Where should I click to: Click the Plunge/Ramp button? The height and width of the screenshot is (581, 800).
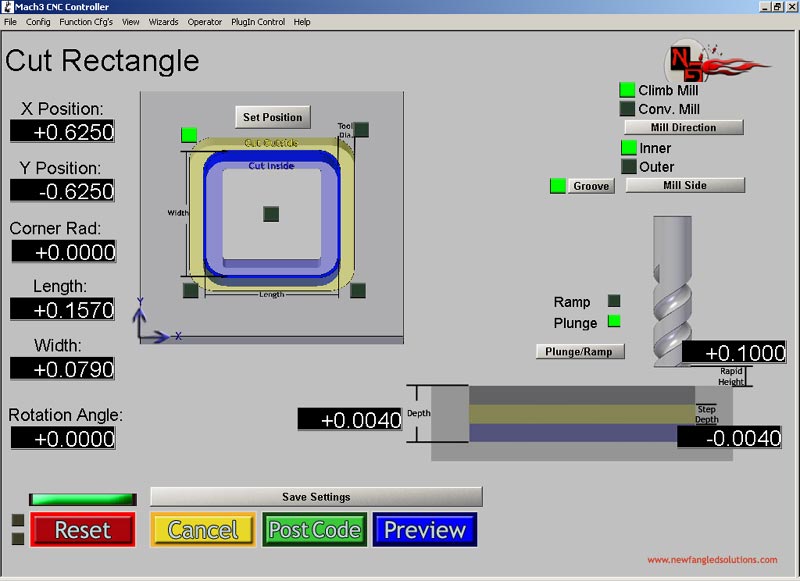tap(580, 351)
